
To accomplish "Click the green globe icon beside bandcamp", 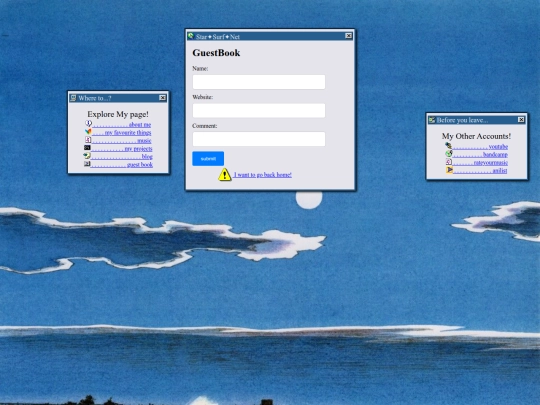I will click(449, 154).
